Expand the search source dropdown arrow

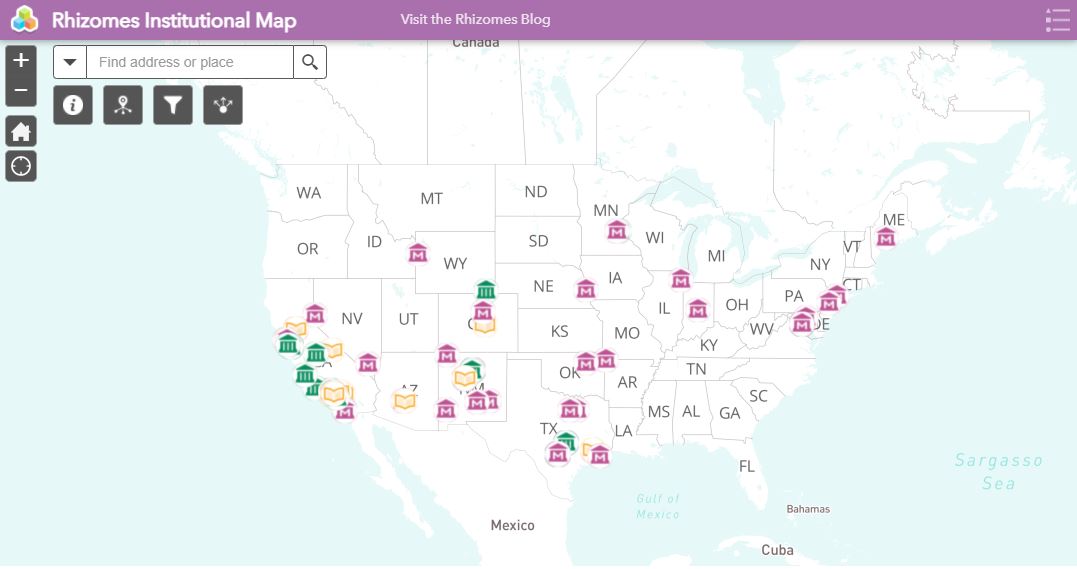tap(70, 62)
